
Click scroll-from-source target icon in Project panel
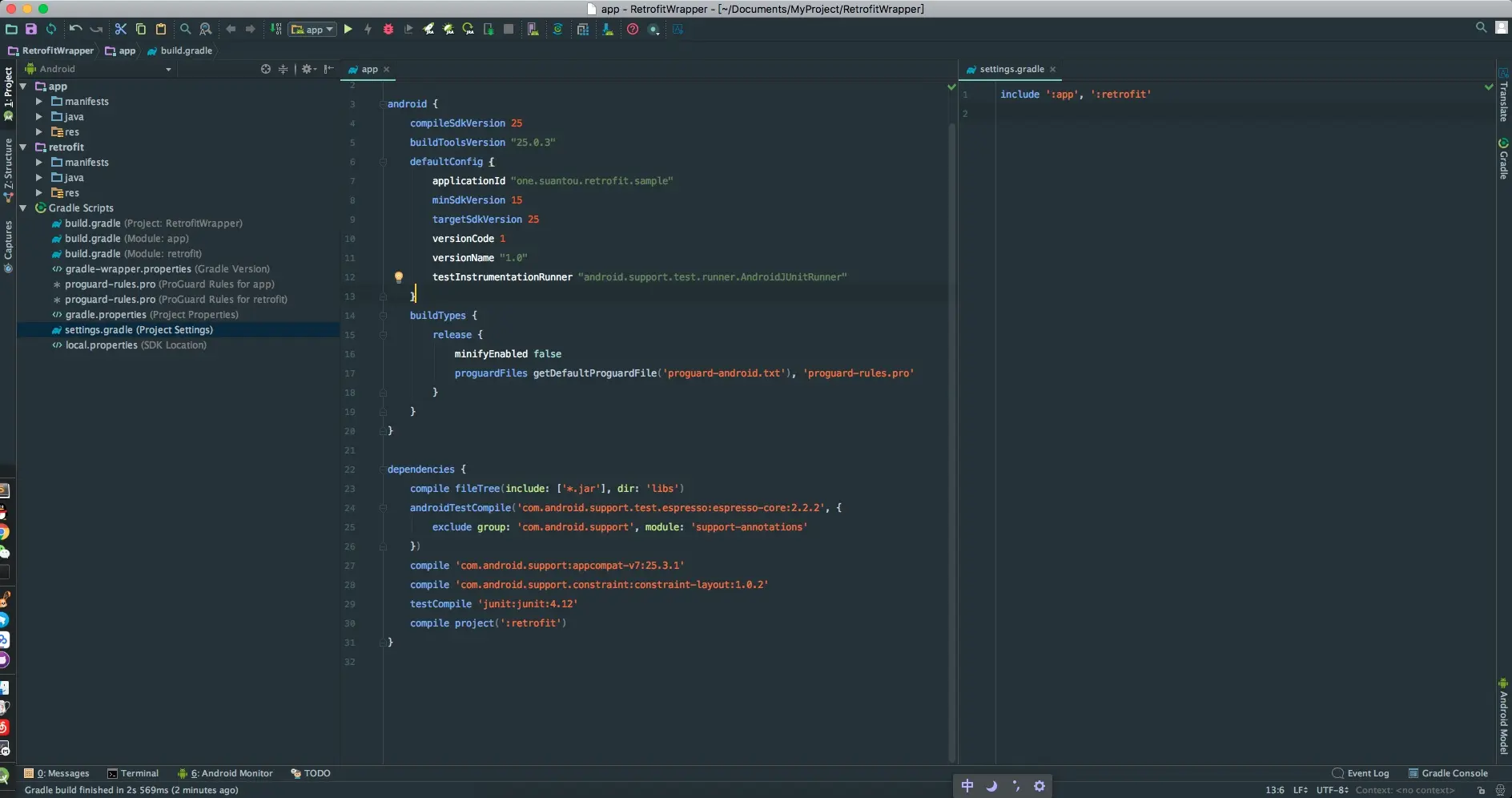(266, 70)
